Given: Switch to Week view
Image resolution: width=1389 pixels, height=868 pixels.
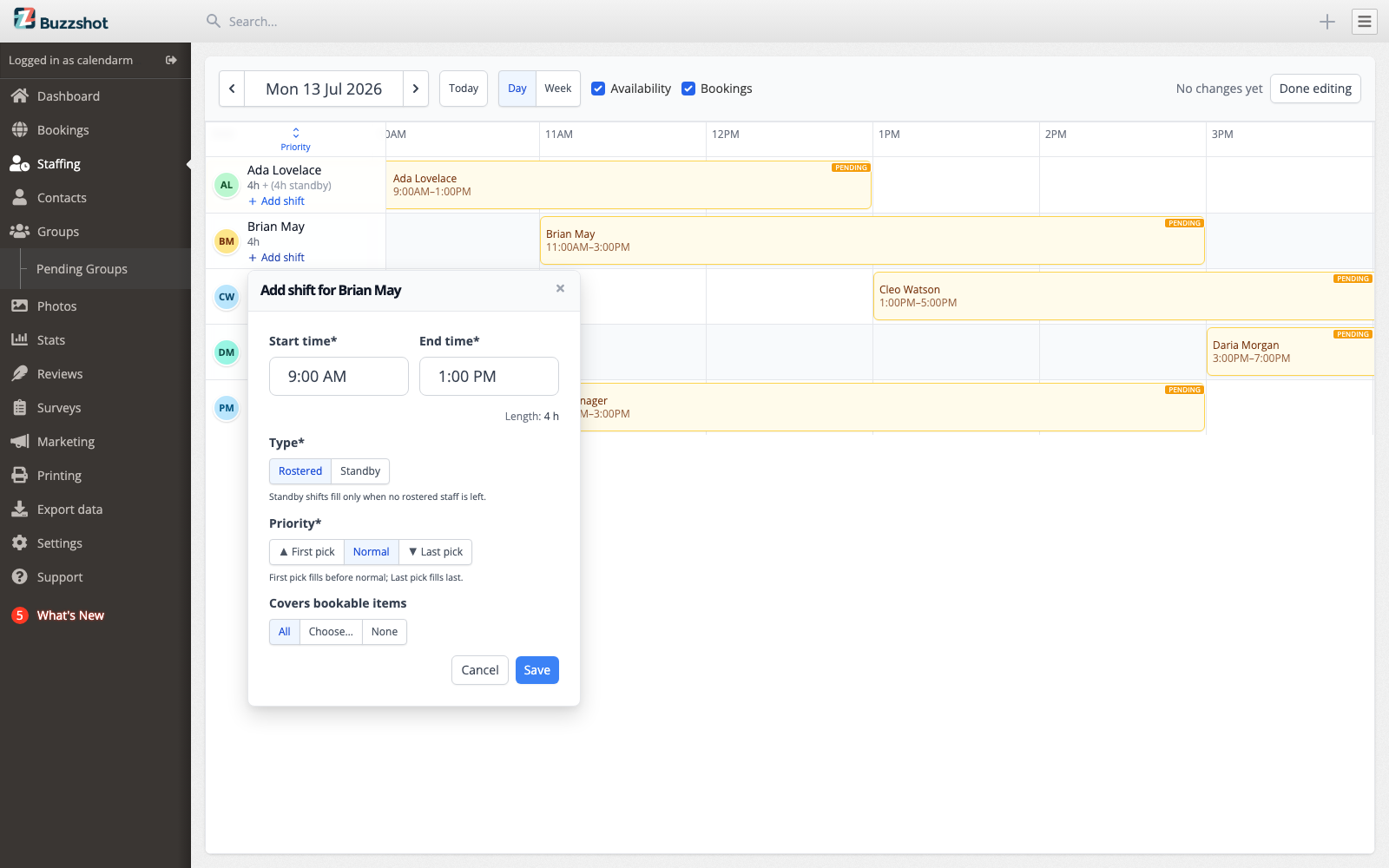Looking at the screenshot, I should [x=558, y=89].
